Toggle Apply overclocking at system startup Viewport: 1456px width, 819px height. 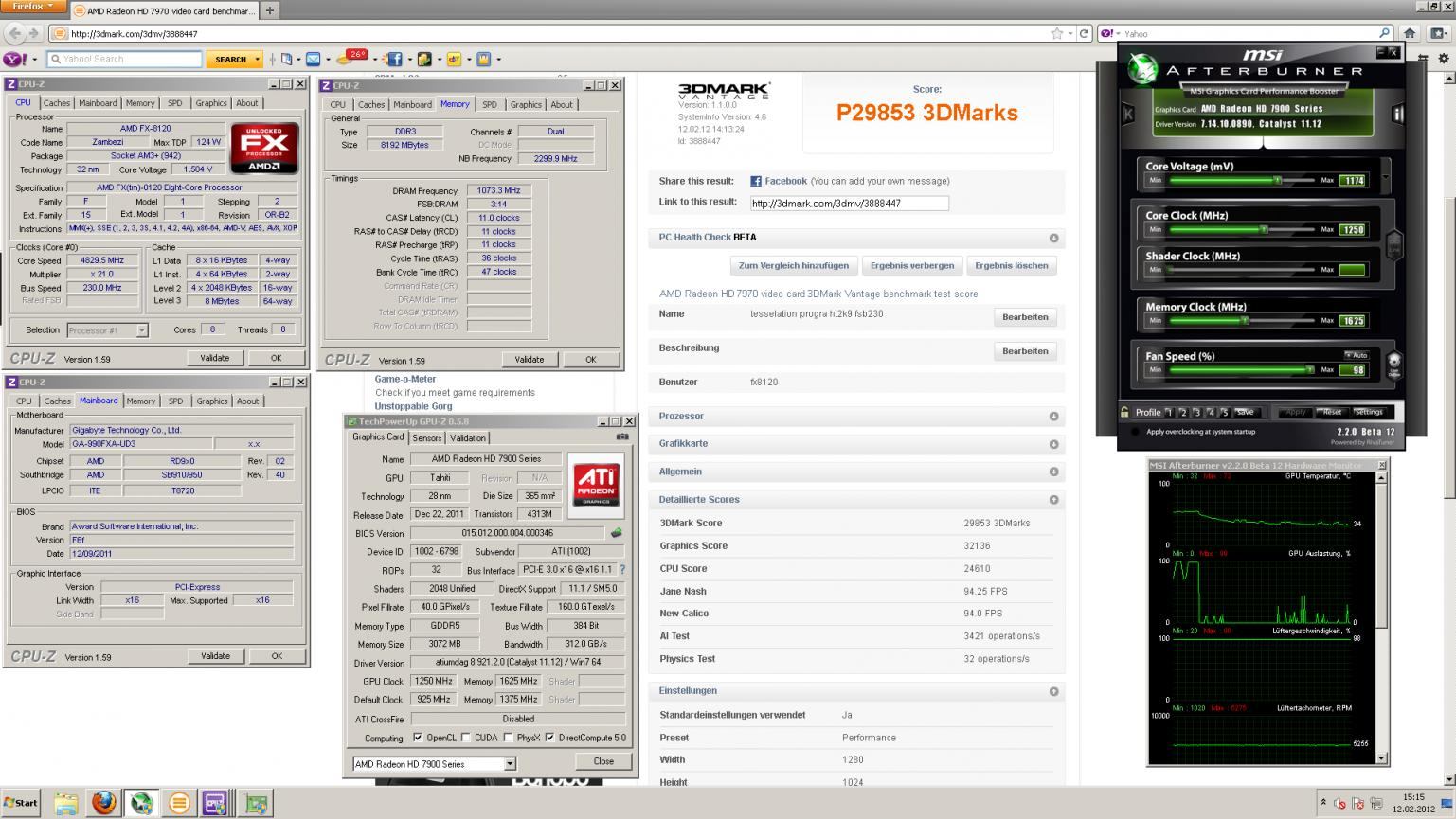click(x=1135, y=432)
